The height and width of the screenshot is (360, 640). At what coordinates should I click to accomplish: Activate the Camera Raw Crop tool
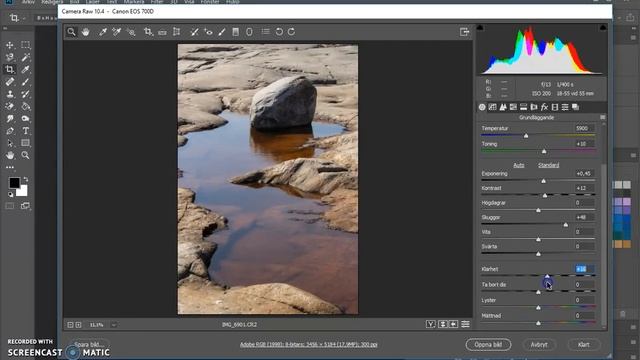[x=148, y=32]
